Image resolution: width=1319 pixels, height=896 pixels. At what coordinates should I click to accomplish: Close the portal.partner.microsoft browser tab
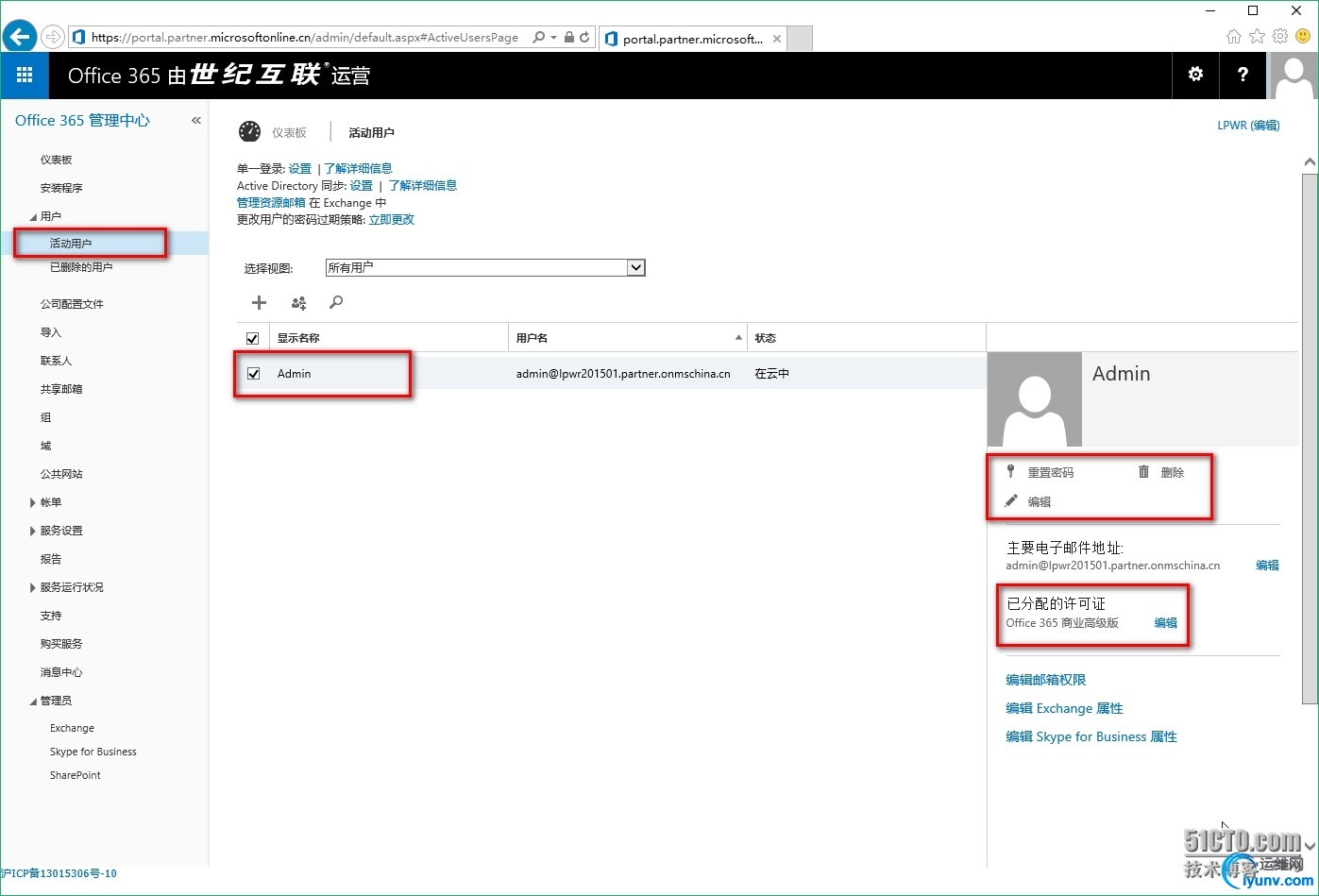[x=777, y=39]
